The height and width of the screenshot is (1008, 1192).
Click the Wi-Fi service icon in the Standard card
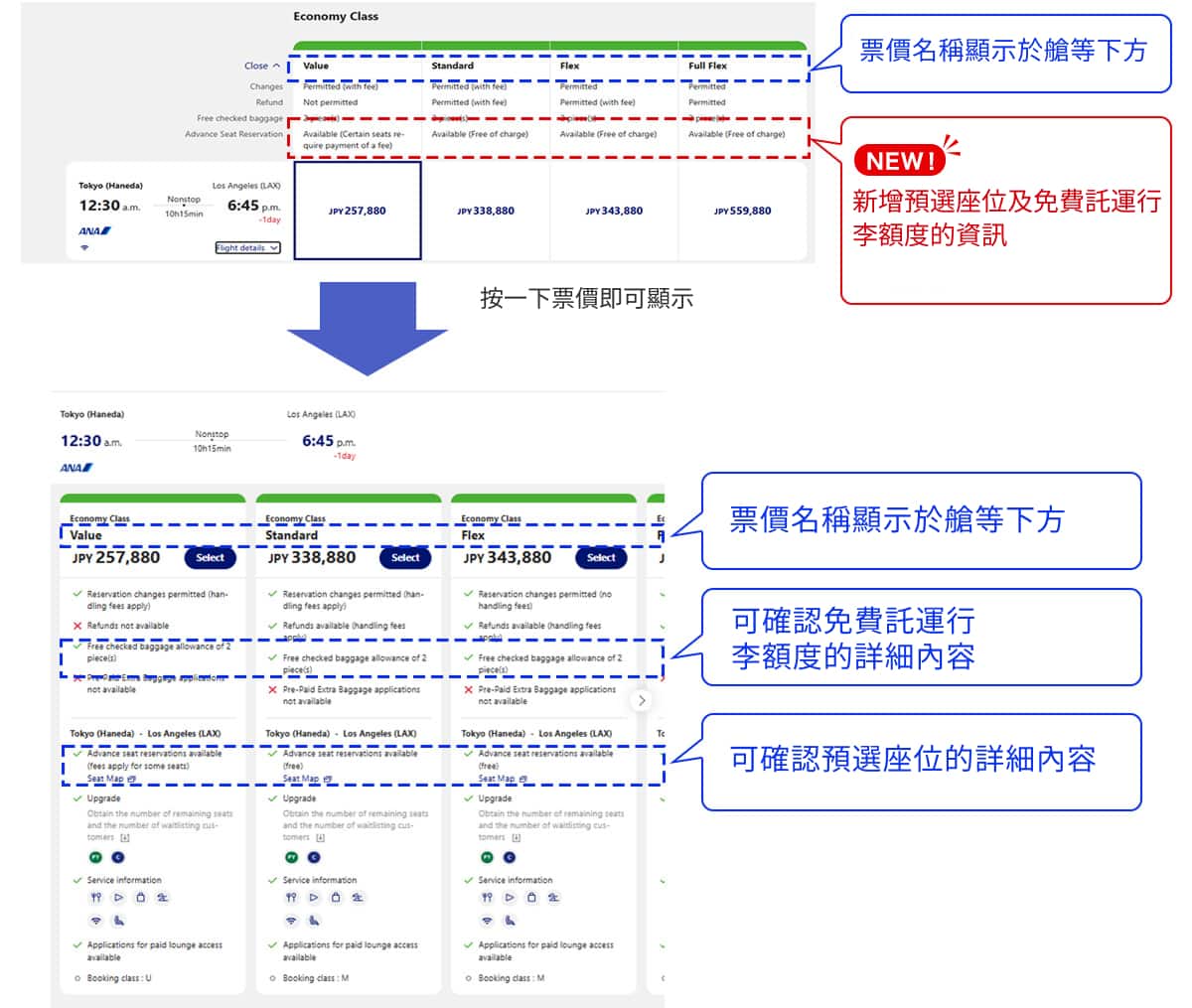pyautogui.click(x=291, y=921)
